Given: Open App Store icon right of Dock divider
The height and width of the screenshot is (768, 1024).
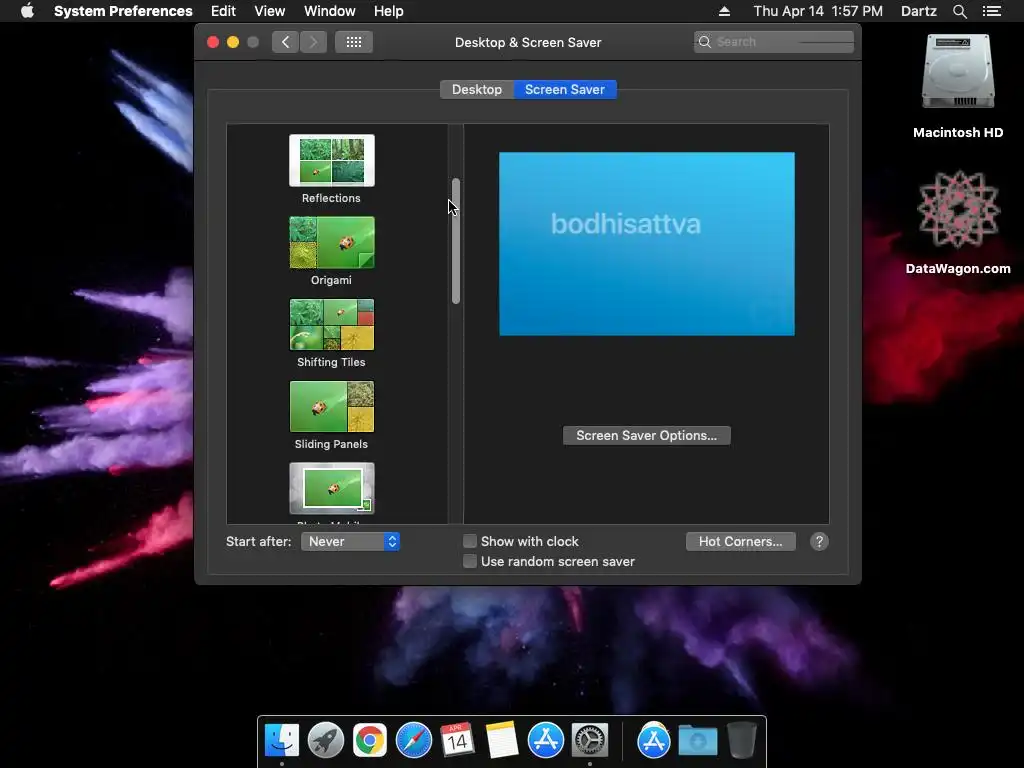Looking at the screenshot, I should (x=654, y=740).
